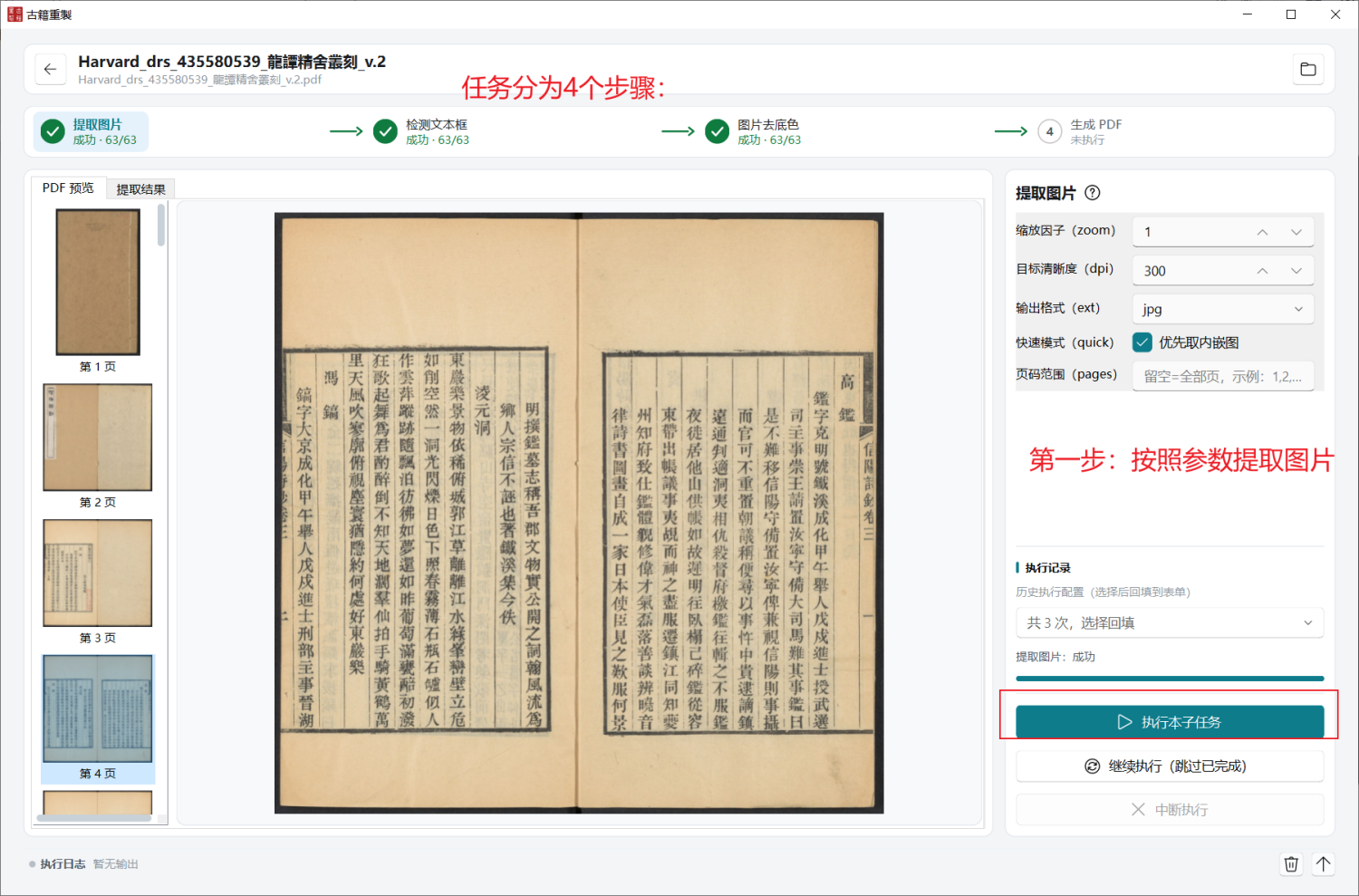
Task: Click the thumbnail list horizontal scrollbar
Action: [93, 818]
